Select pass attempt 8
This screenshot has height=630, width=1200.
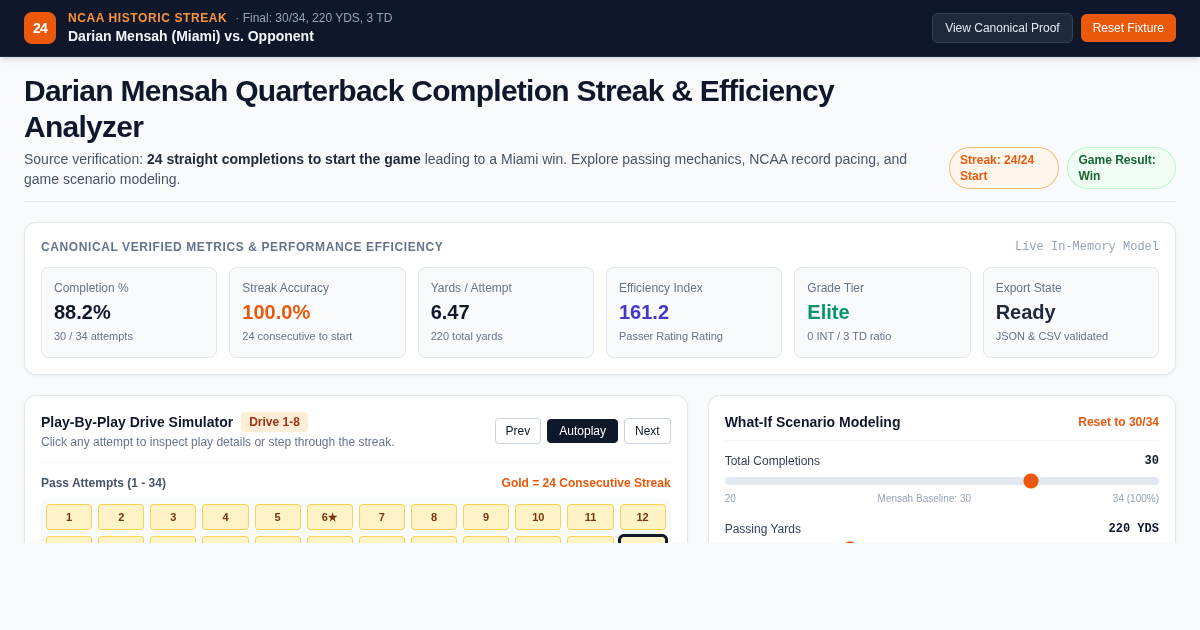(x=434, y=517)
